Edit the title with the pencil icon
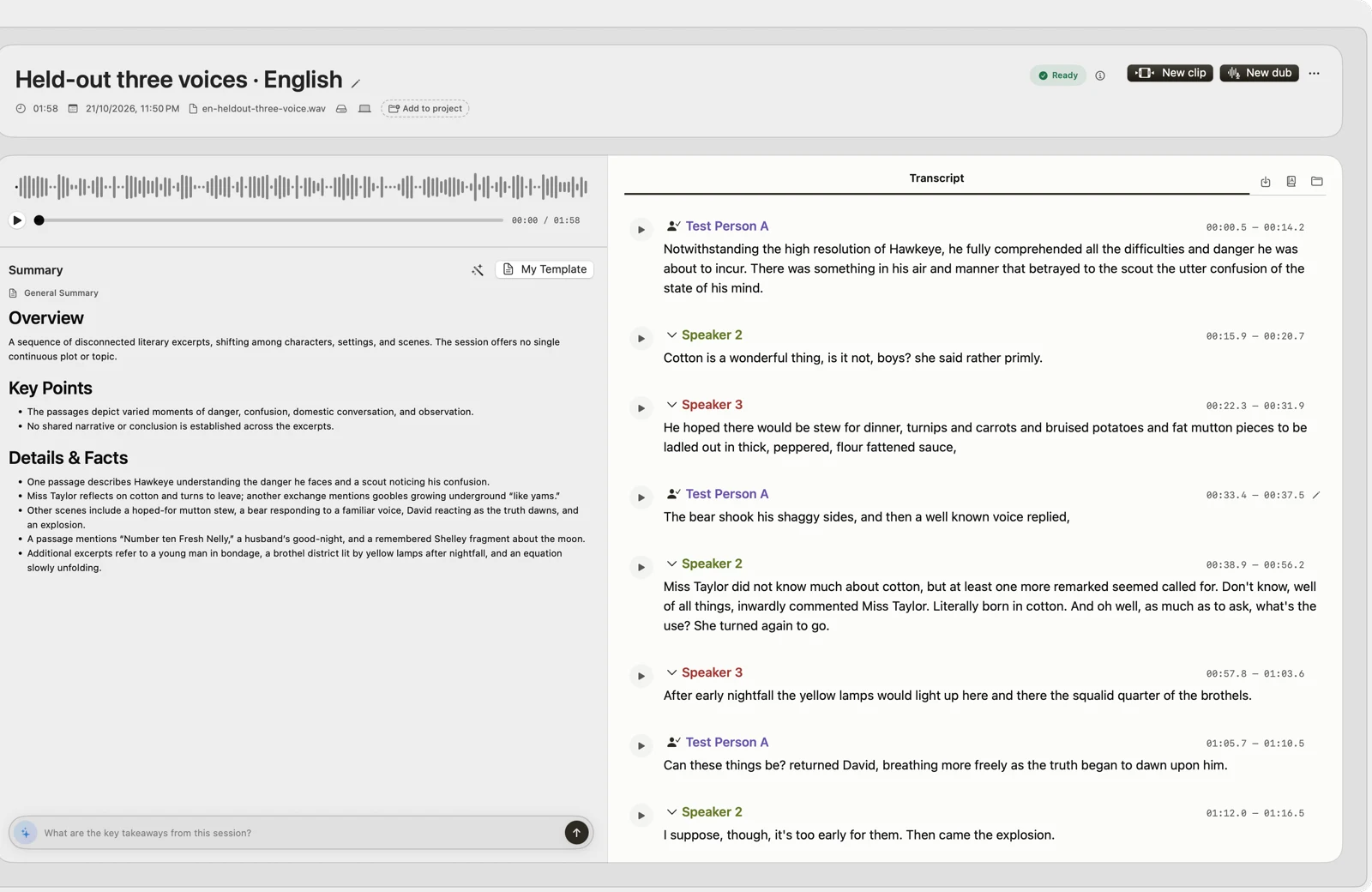1372x892 pixels. pyautogui.click(x=356, y=83)
